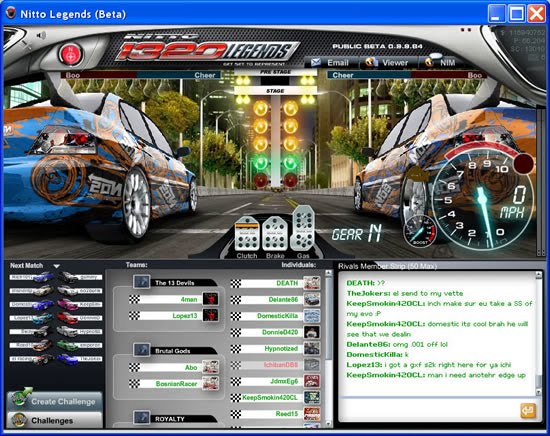550x436 pixels.
Task: Click the chat scroll-up arrow
Action: point(539,276)
